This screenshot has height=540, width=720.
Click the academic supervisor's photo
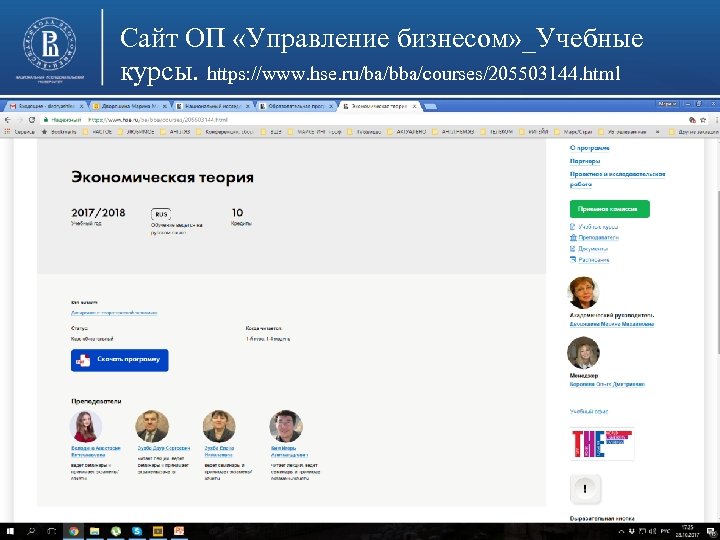[x=583, y=292]
